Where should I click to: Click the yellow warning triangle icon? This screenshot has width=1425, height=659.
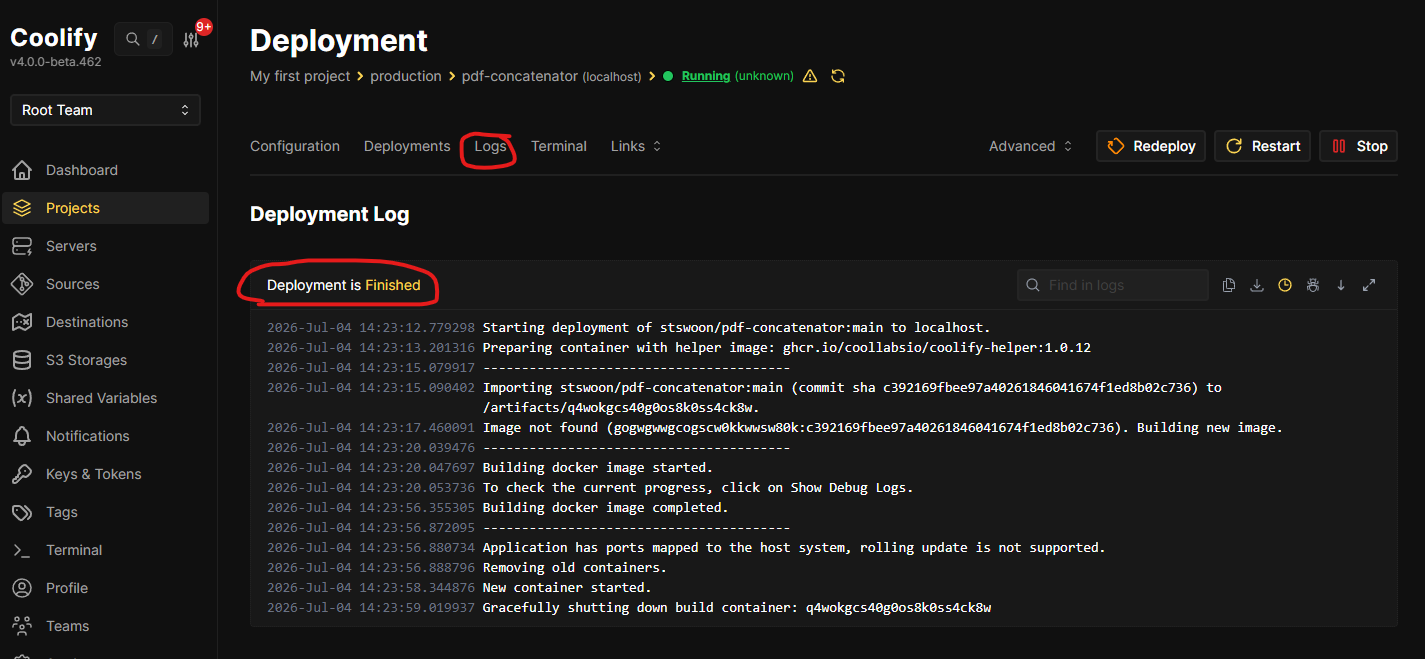pyautogui.click(x=810, y=76)
